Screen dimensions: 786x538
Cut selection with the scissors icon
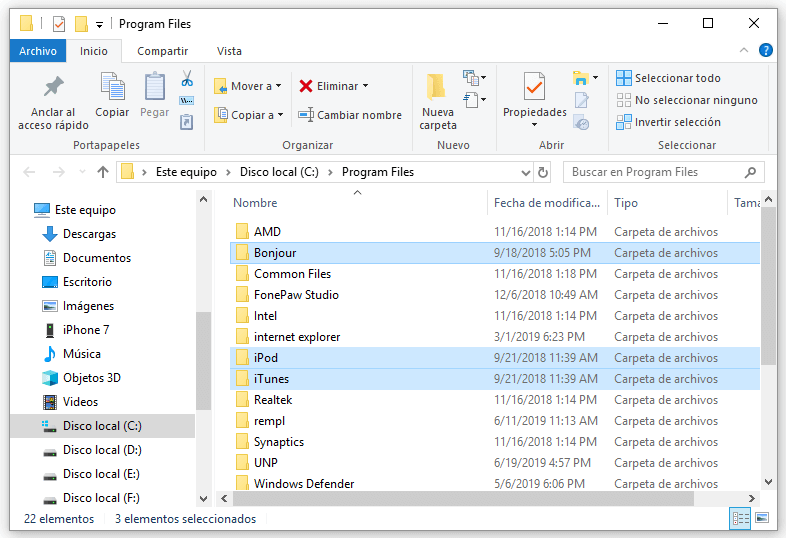tap(187, 78)
